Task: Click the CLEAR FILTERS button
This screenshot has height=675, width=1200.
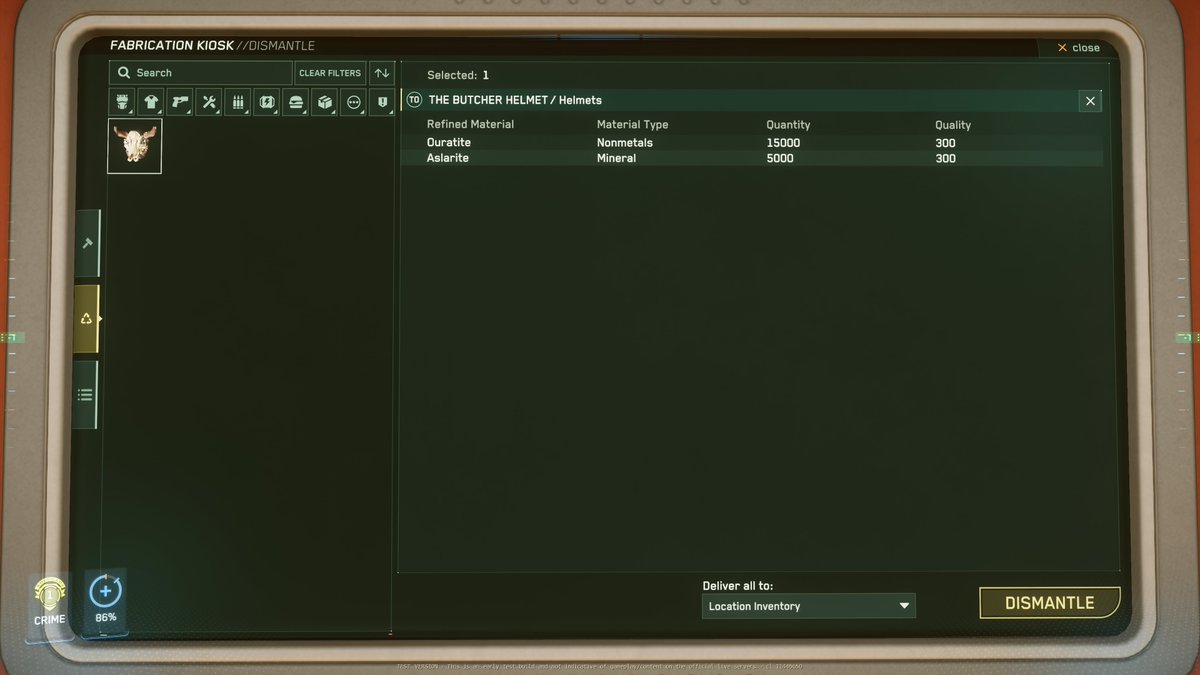Action: pyautogui.click(x=330, y=72)
